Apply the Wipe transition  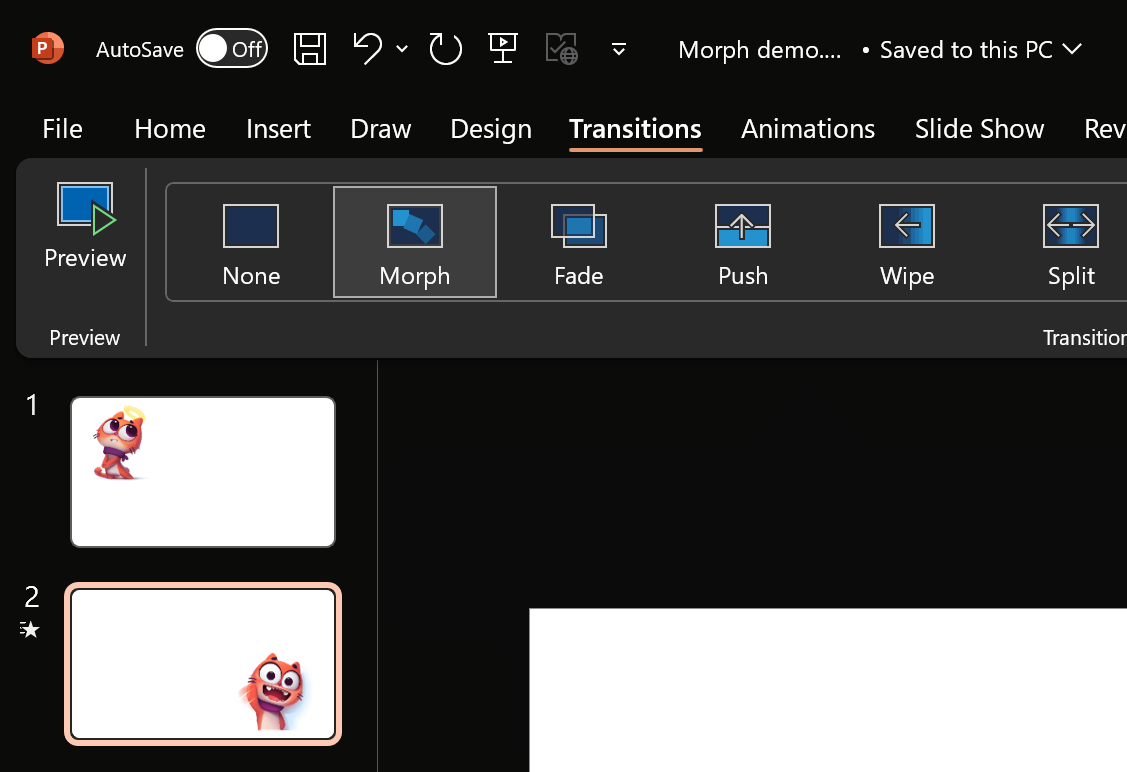tap(906, 244)
